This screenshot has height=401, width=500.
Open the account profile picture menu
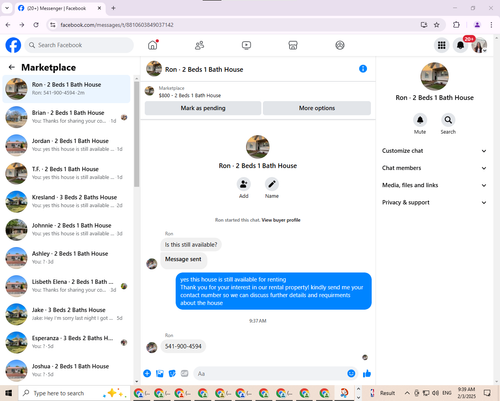pos(479,45)
